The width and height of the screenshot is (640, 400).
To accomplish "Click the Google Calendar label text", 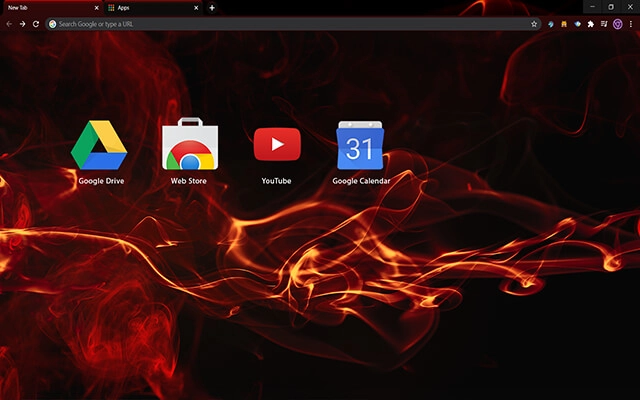I will 361,181.
